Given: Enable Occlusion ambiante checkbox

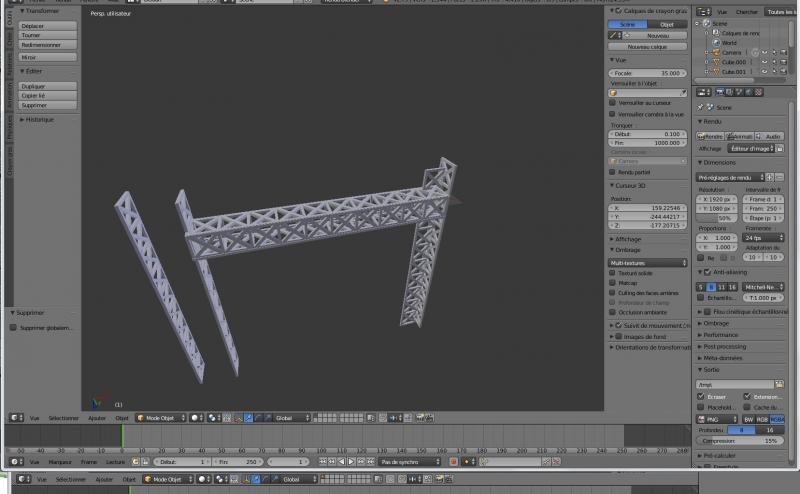Looking at the screenshot, I should (x=613, y=313).
